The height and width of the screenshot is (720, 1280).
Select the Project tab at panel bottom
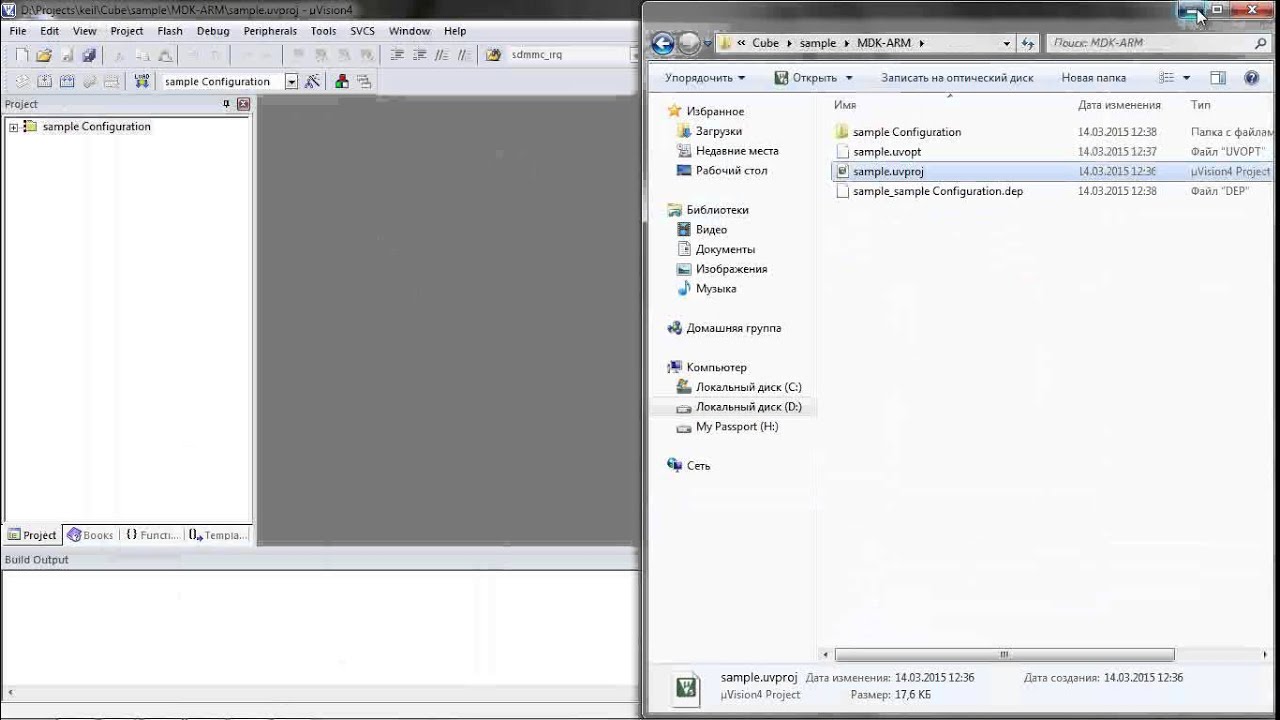pos(32,535)
